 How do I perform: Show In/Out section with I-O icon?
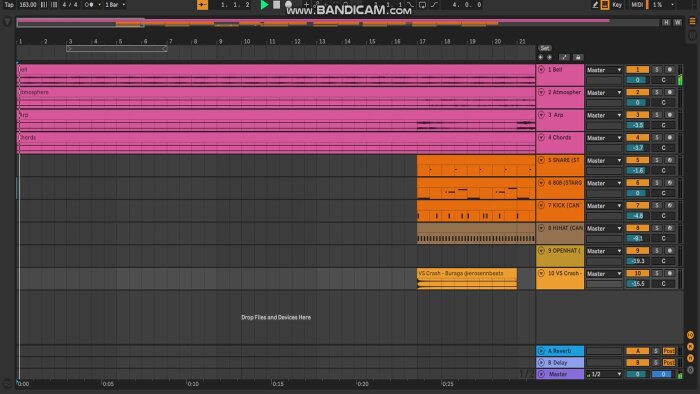pyautogui.click(x=690, y=335)
